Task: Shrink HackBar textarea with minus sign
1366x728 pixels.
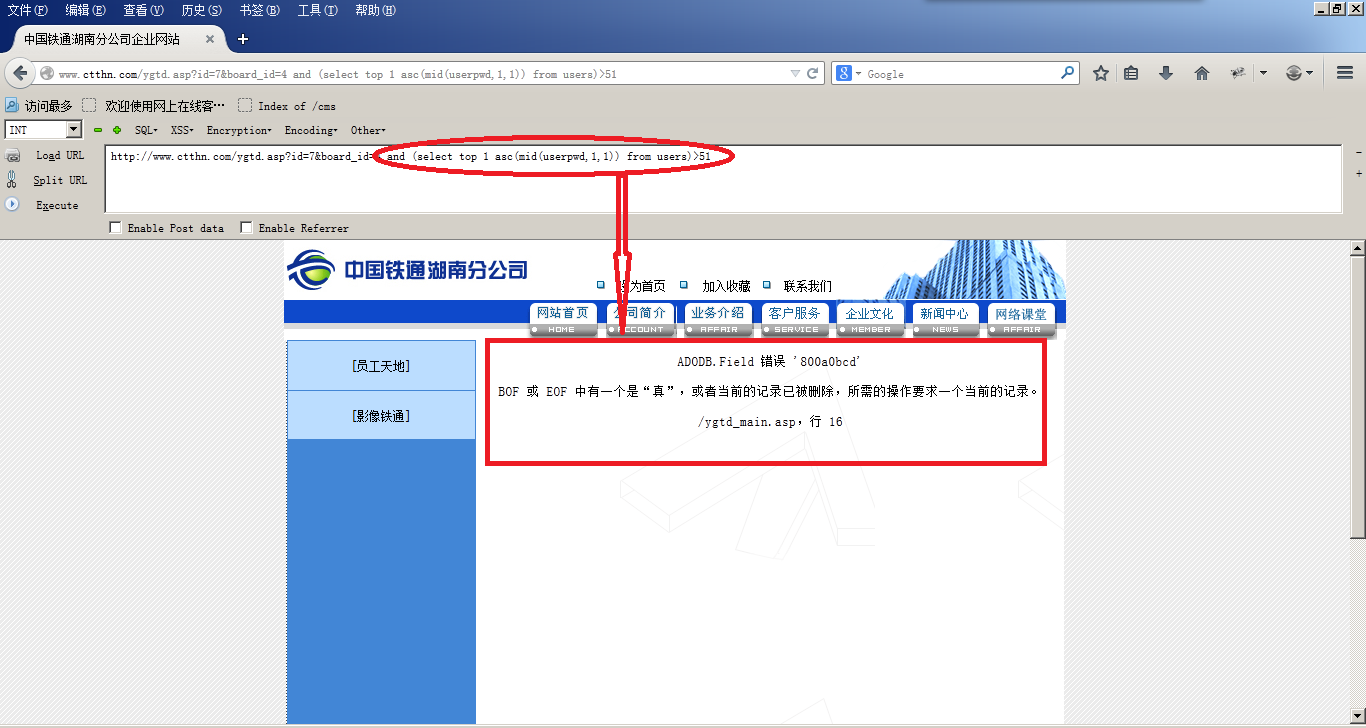Action: [1358, 152]
